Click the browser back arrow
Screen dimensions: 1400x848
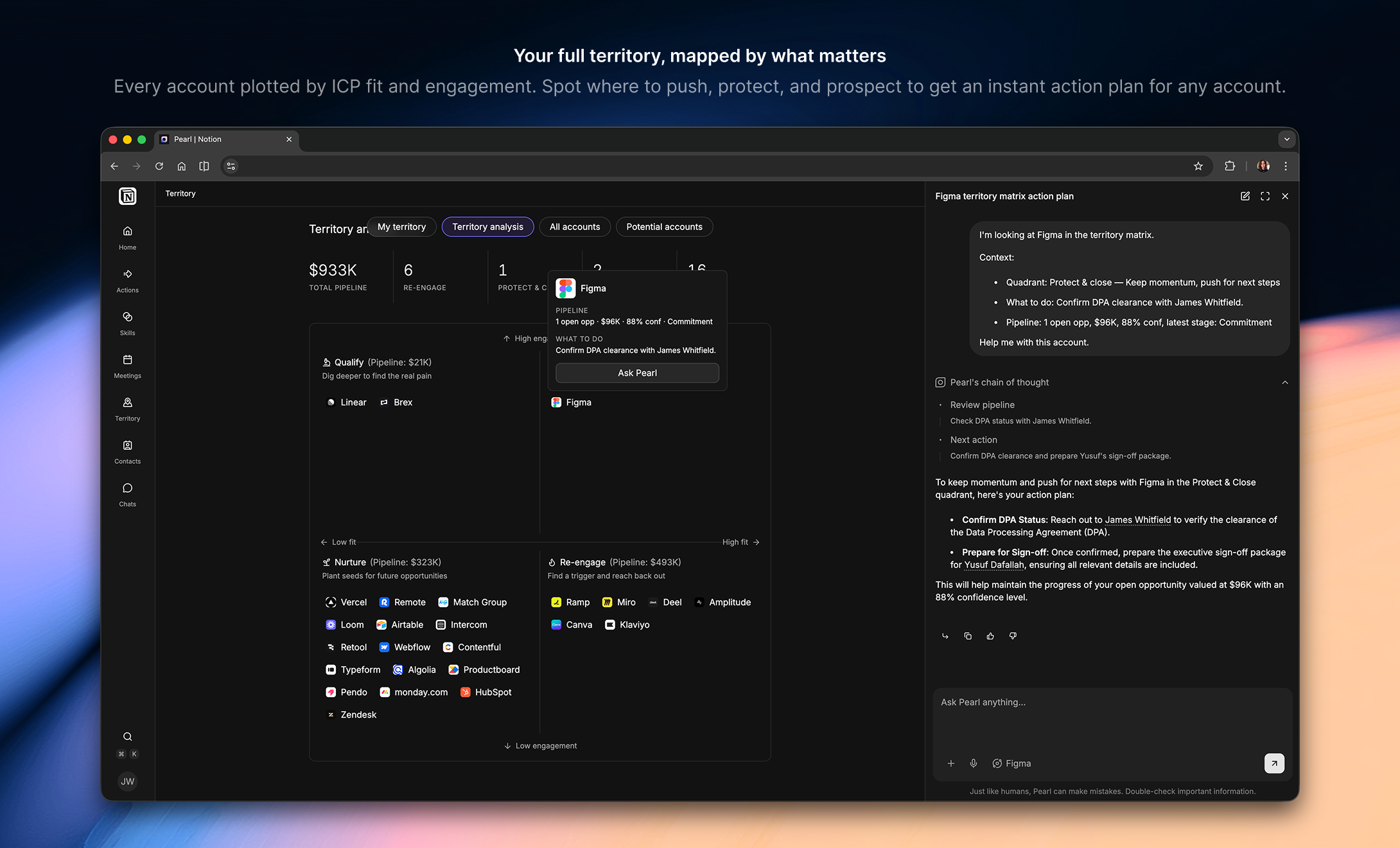(x=114, y=166)
